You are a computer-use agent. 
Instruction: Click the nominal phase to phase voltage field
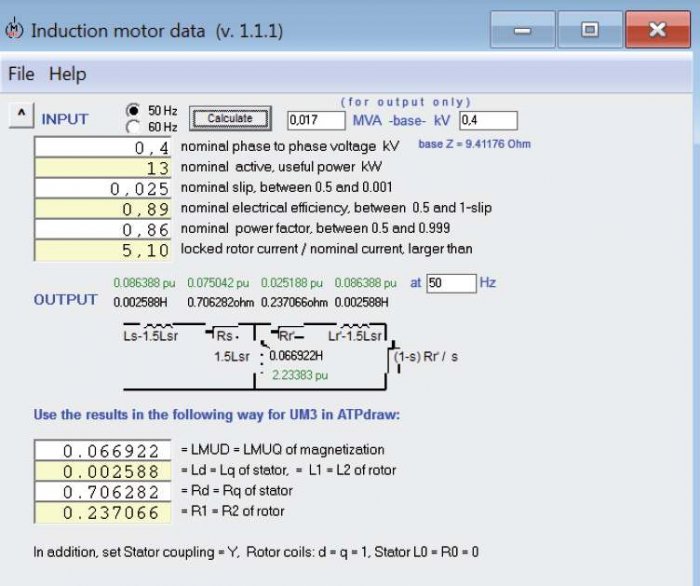[103, 147]
